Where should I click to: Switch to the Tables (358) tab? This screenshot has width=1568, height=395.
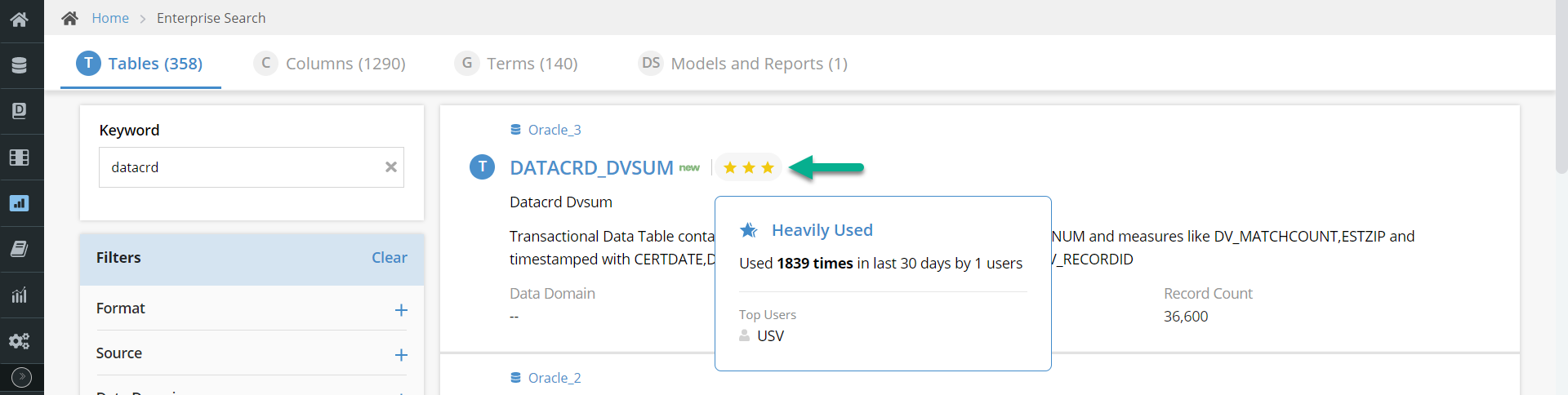point(140,64)
